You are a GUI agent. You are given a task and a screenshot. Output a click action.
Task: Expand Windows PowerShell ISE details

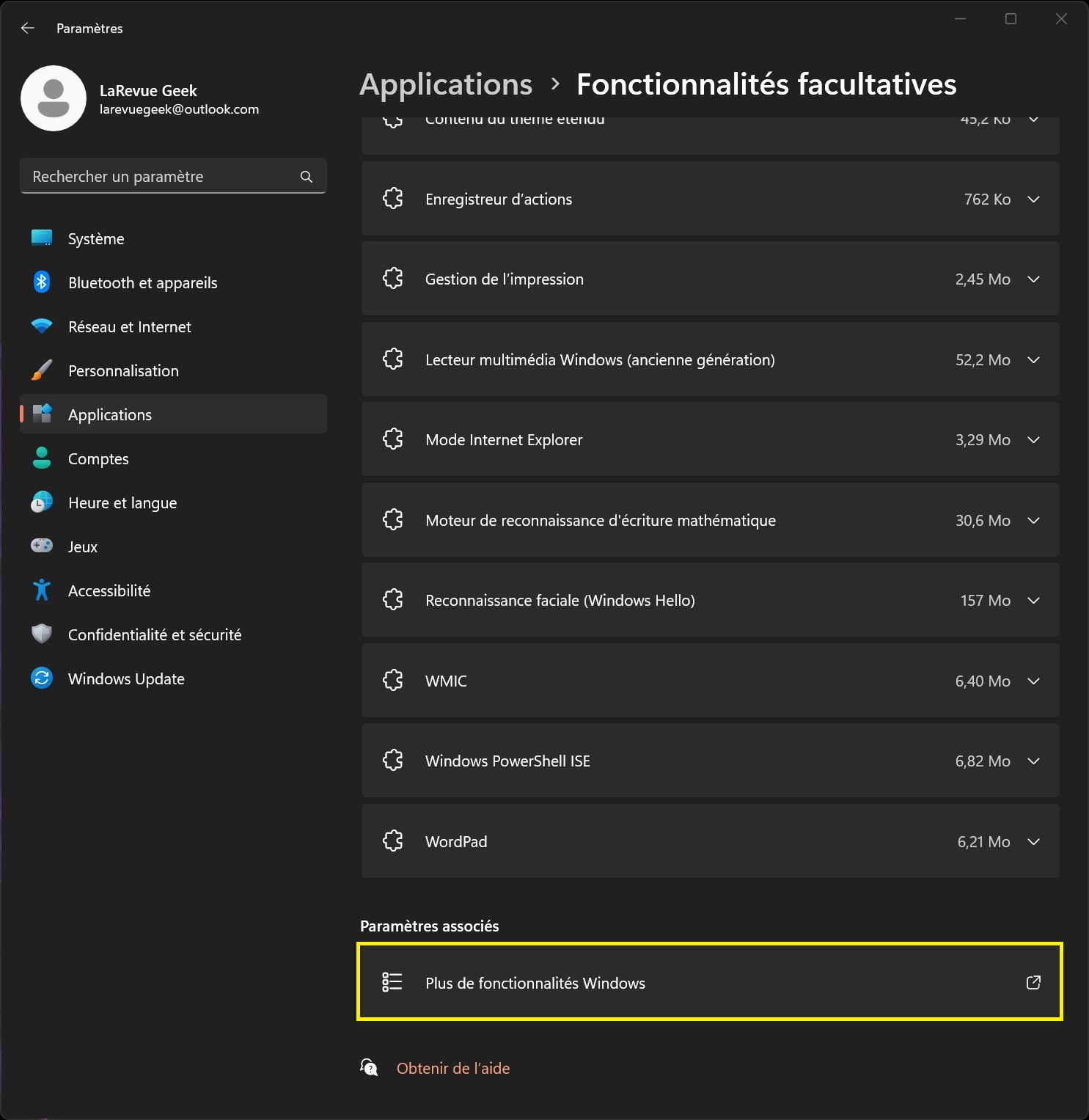(1033, 761)
